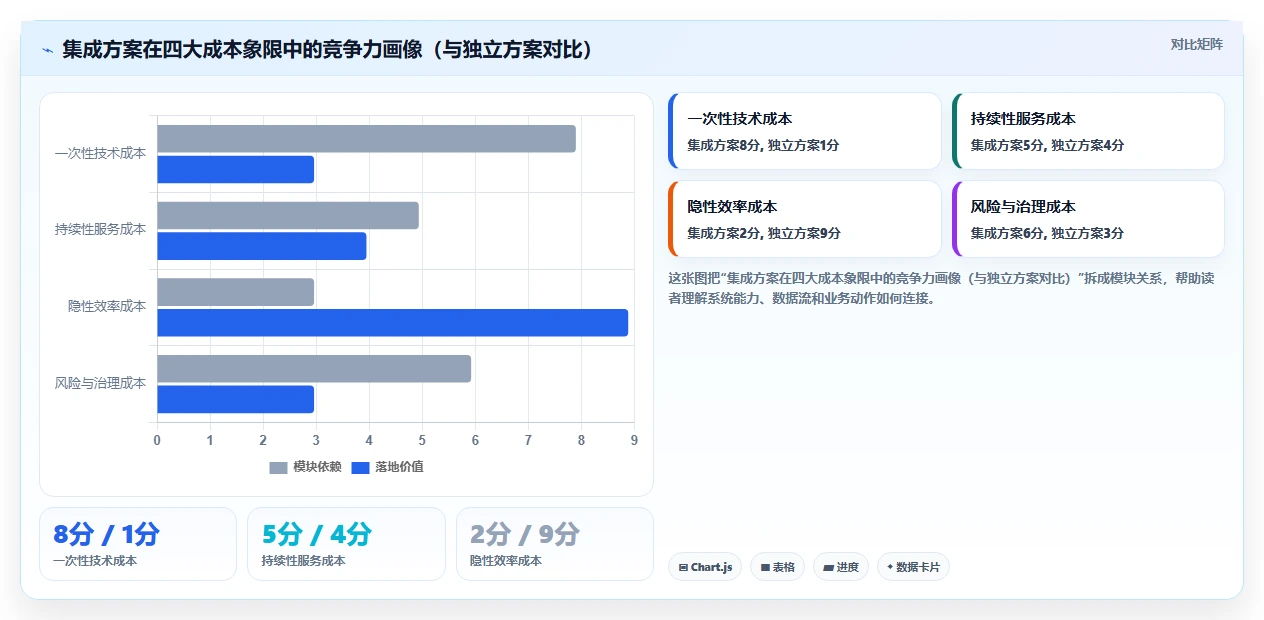This screenshot has height=620, width=1264.
Task: Click blue bar for 一次性技术成本
Action: point(235,169)
